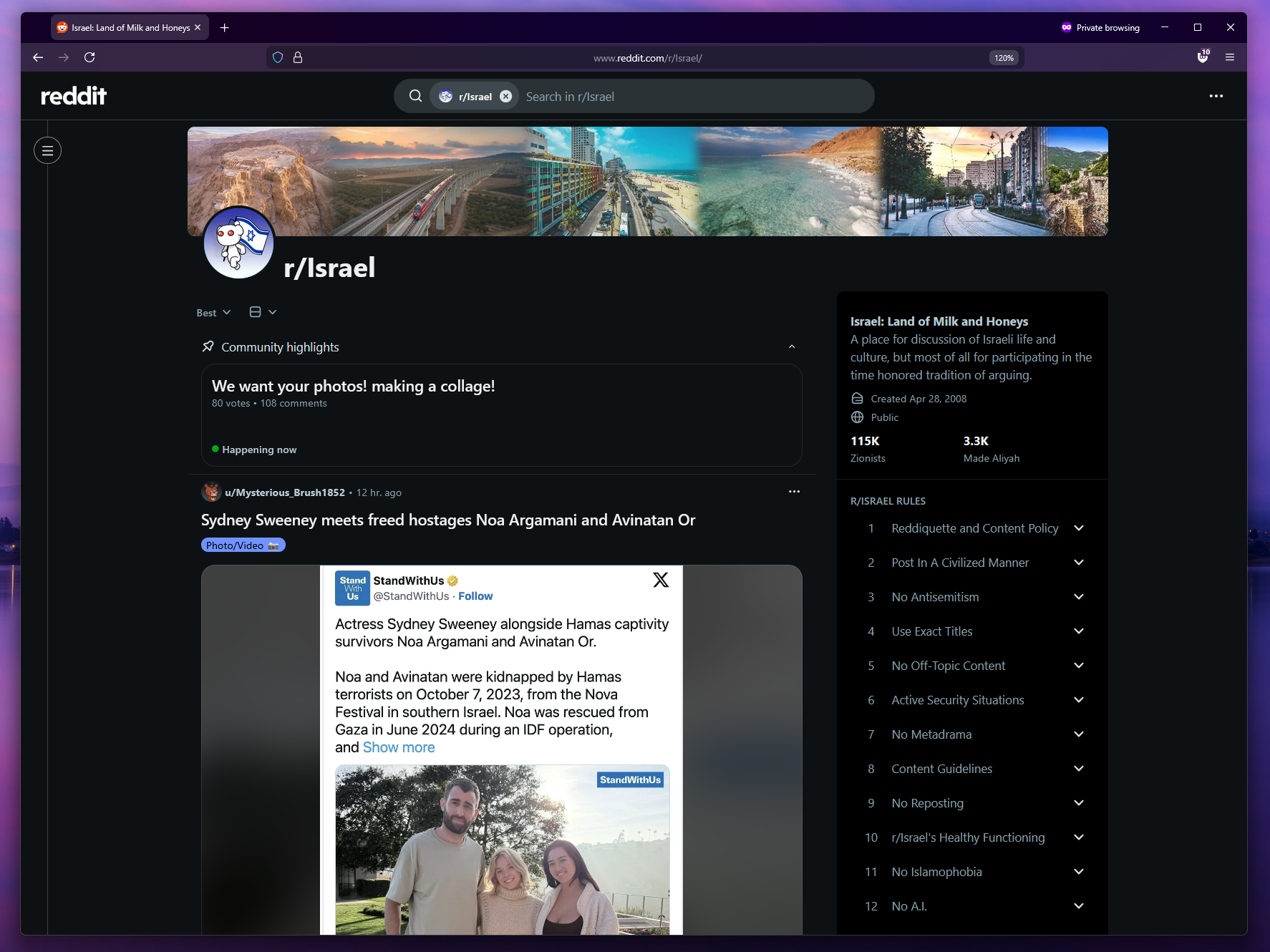1270x952 pixels.
Task: Collapse the Community highlights section
Action: (x=792, y=347)
